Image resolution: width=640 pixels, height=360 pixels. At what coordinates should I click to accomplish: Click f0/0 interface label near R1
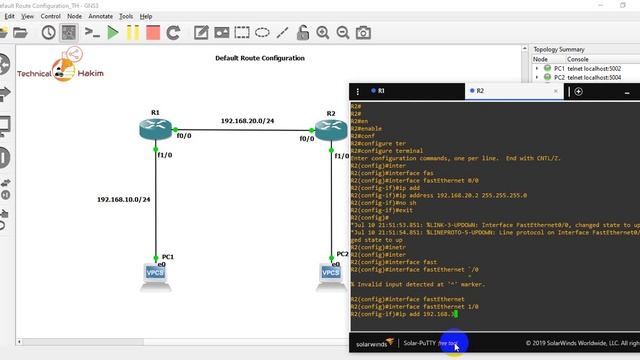click(184, 136)
